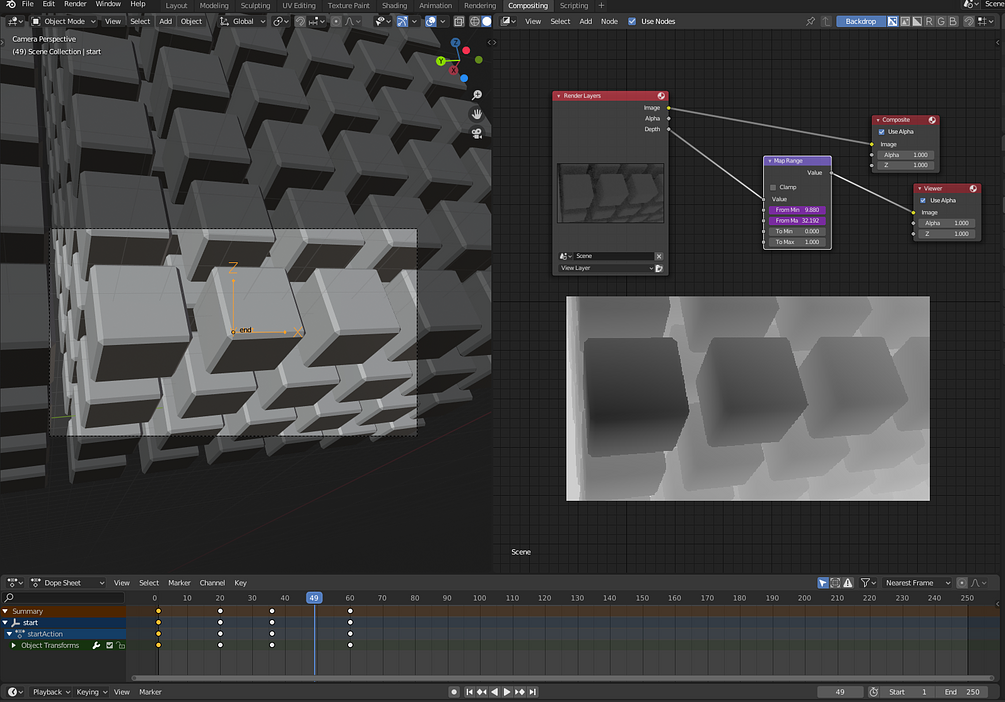Viewport: 1005px width, 702px height.
Task: Open the Dope Sheet filter funnel icon
Action: (866, 583)
